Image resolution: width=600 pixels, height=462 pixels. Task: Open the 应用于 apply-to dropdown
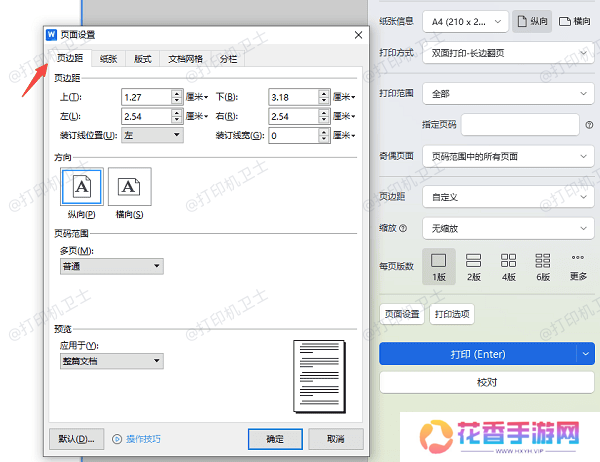(112, 361)
